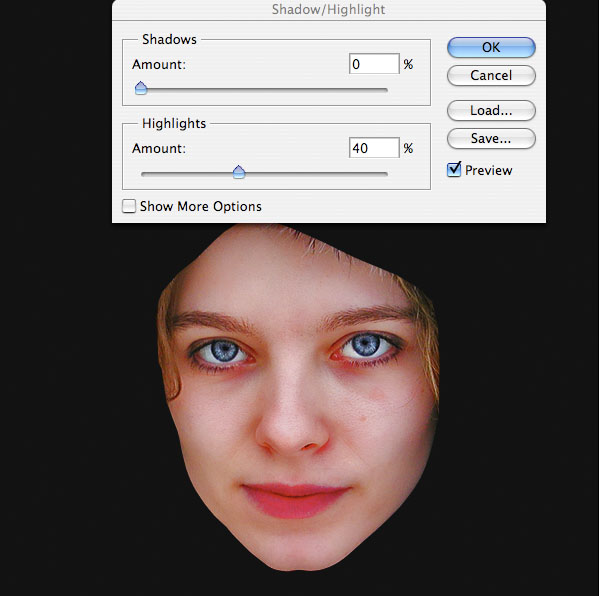Uncheck the Preview checkbox

[454, 170]
